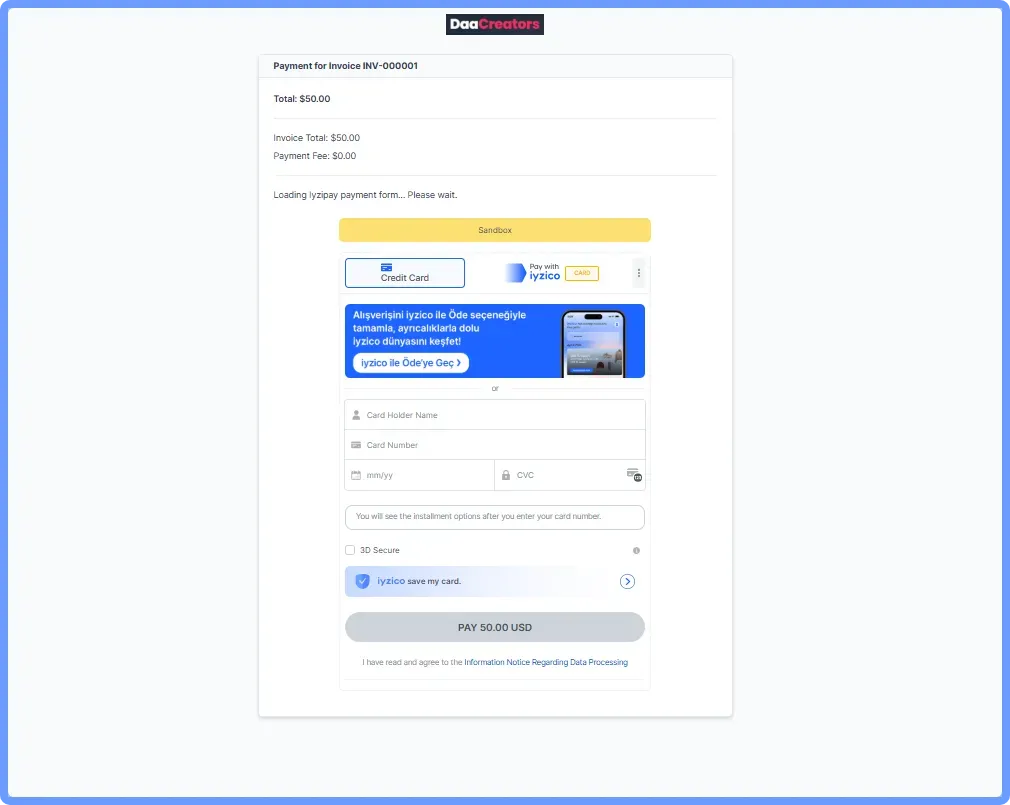Enable the 3D Secure checkbox
The width and height of the screenshot is (1010, 805).
tap(350, 550)
